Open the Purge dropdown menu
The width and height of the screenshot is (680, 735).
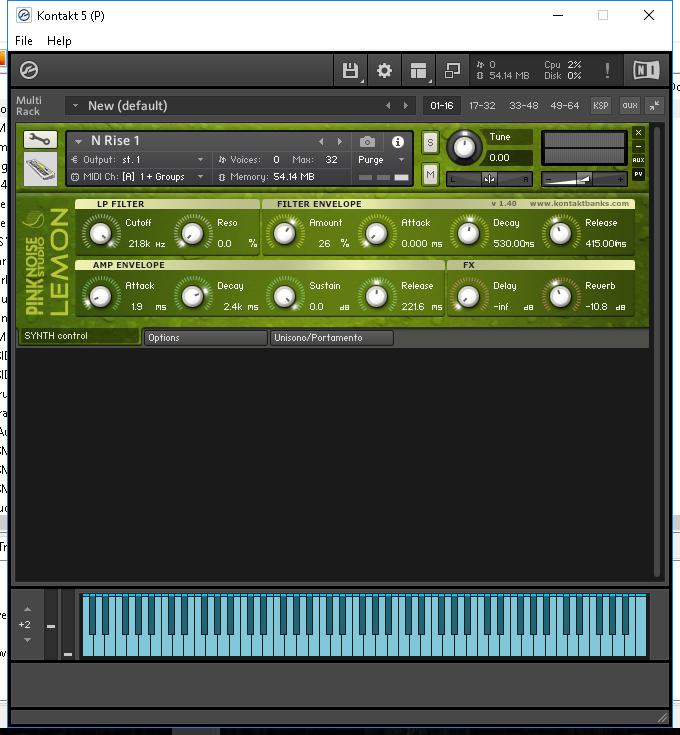point(382,160)
